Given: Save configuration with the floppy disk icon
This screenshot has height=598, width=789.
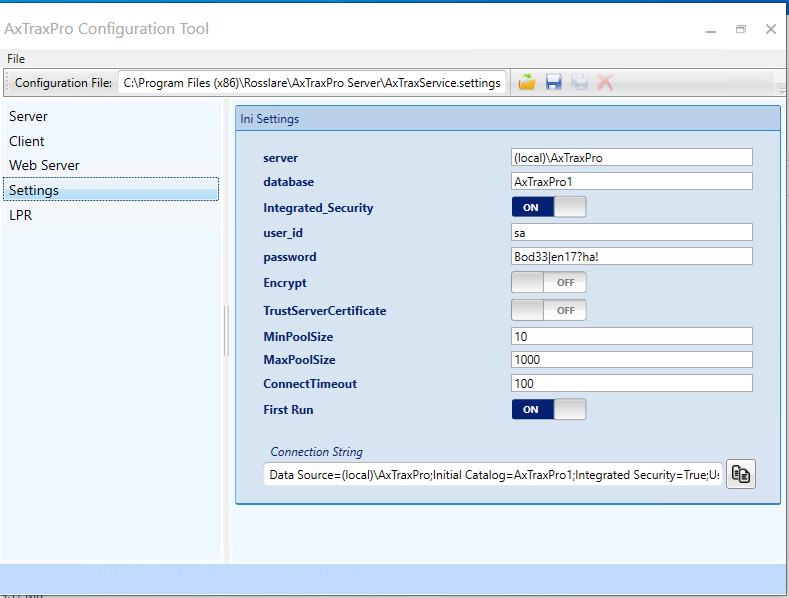Looking at the screenshot, I should (554, 82).
